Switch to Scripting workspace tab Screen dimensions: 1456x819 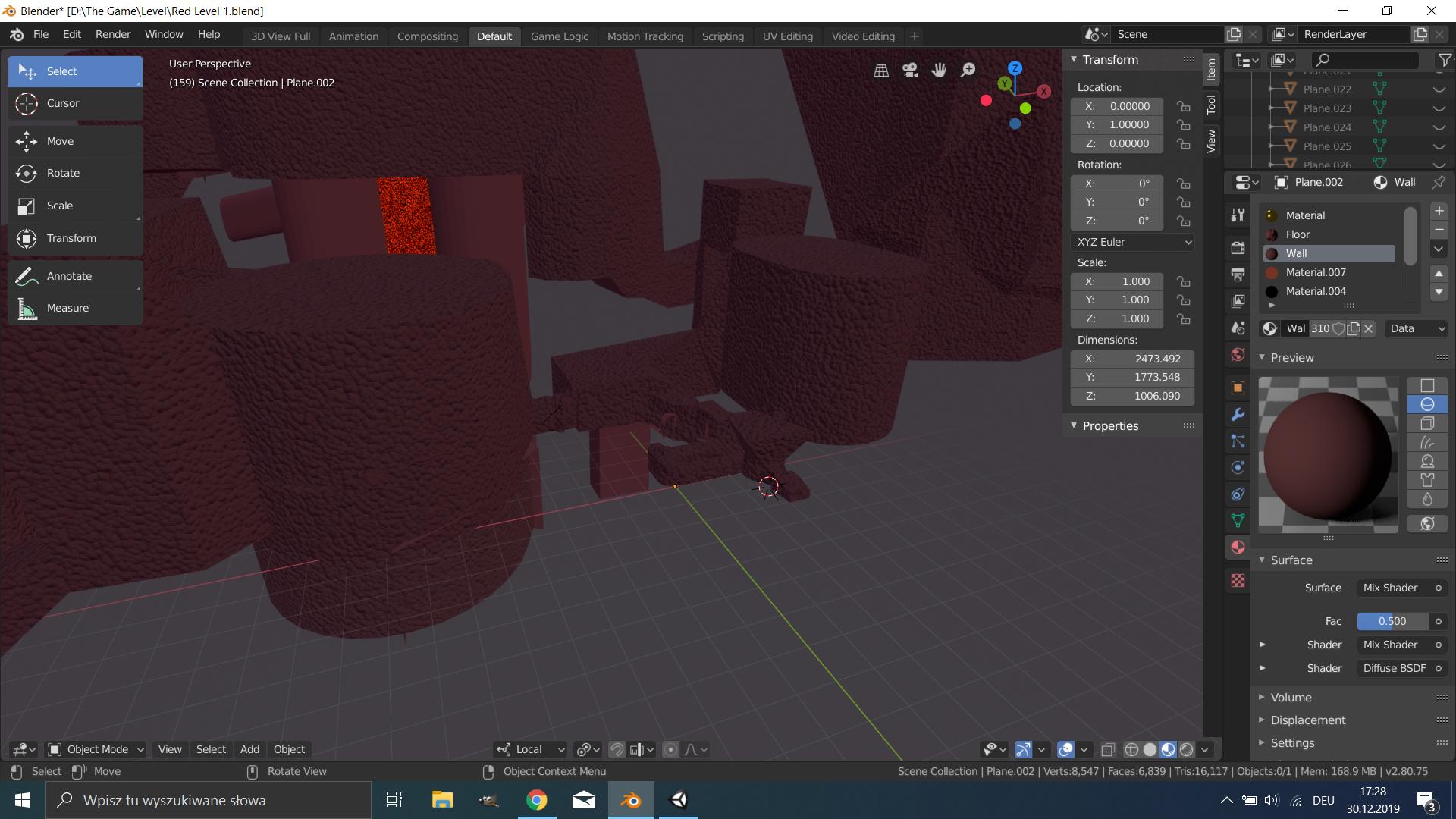pos(722,36)
